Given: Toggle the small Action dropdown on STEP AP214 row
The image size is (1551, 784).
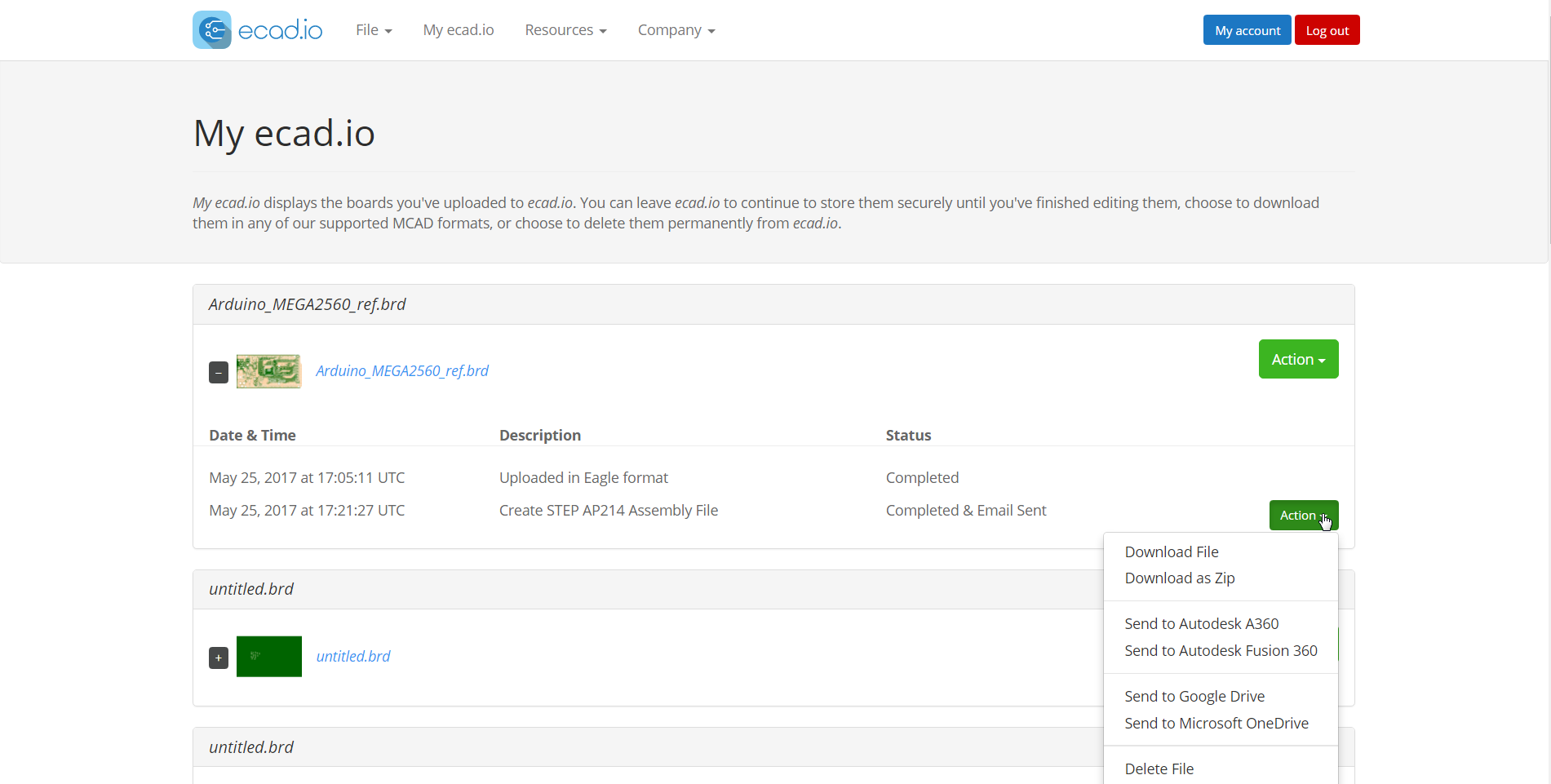Looking at the screenshot, I should coord(1303,515).
